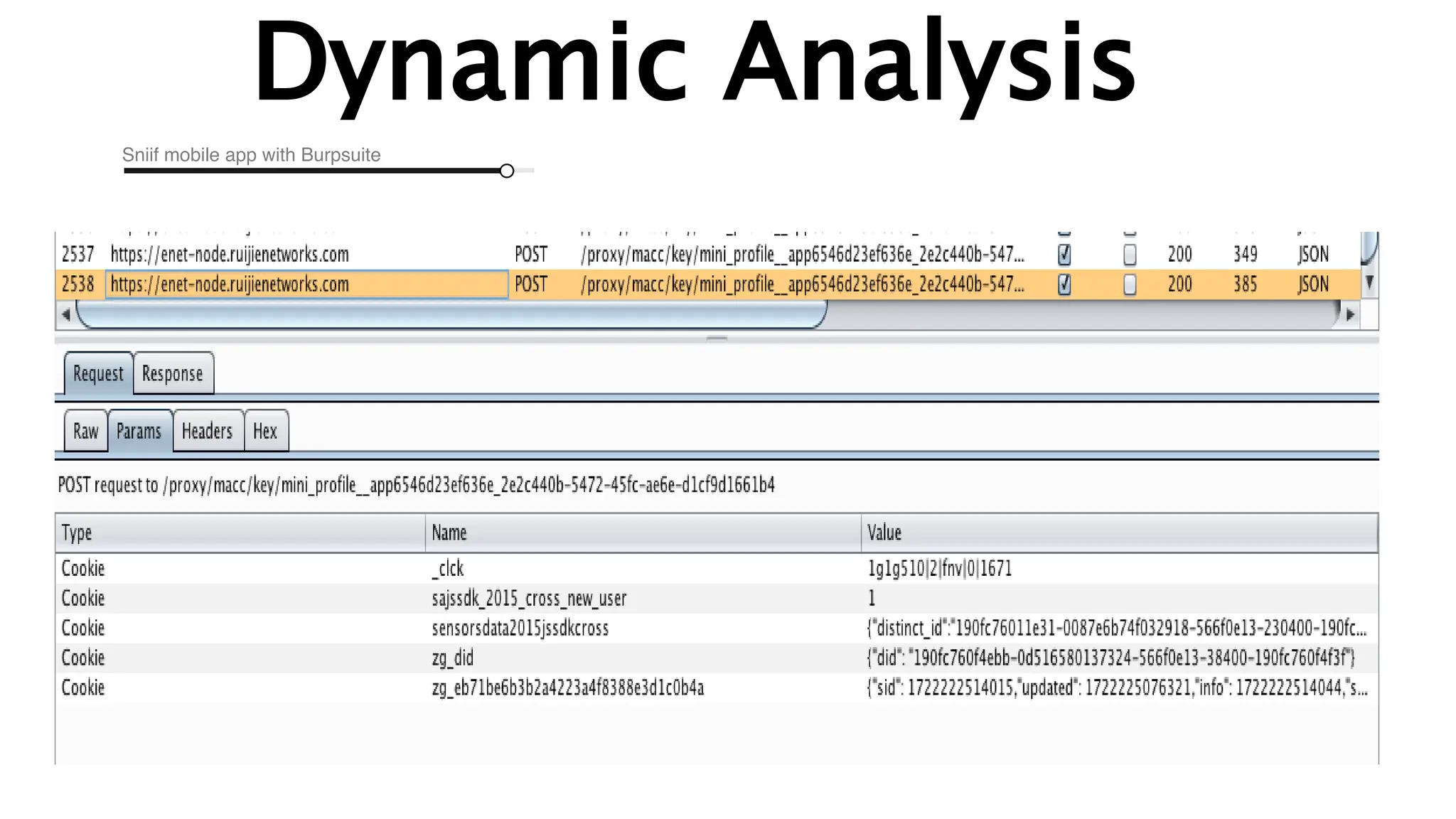Open the Response tab
This screenshot has width=1456, height=819.
click(x=173, y=373)
